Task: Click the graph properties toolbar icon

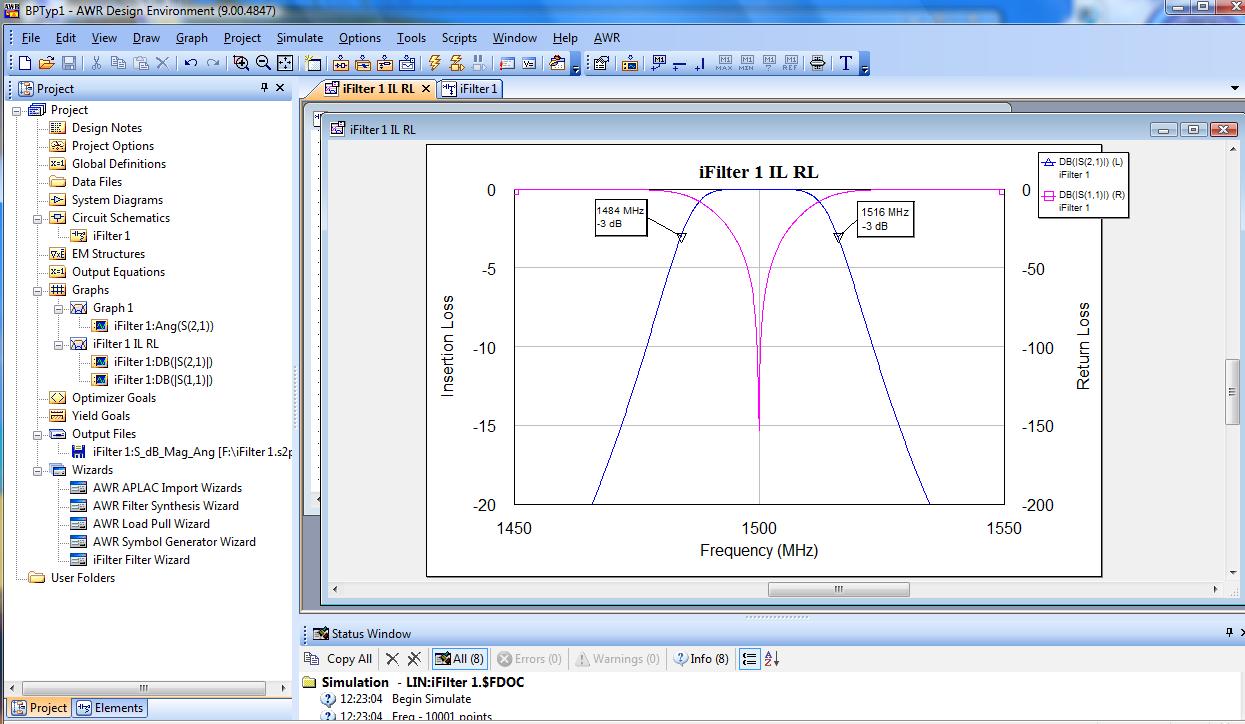Action: 601,63
